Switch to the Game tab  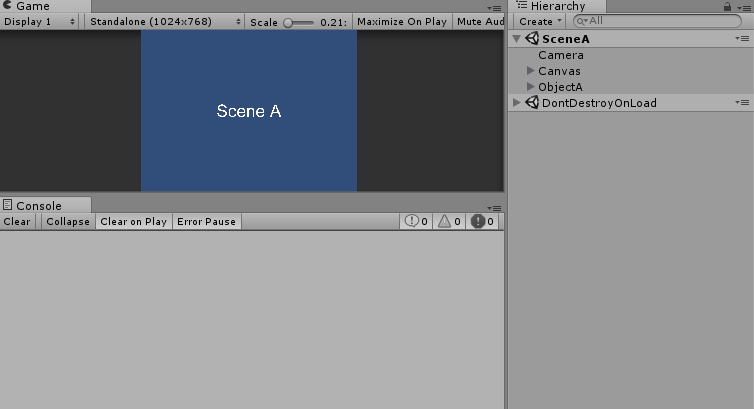pos(45,6)
